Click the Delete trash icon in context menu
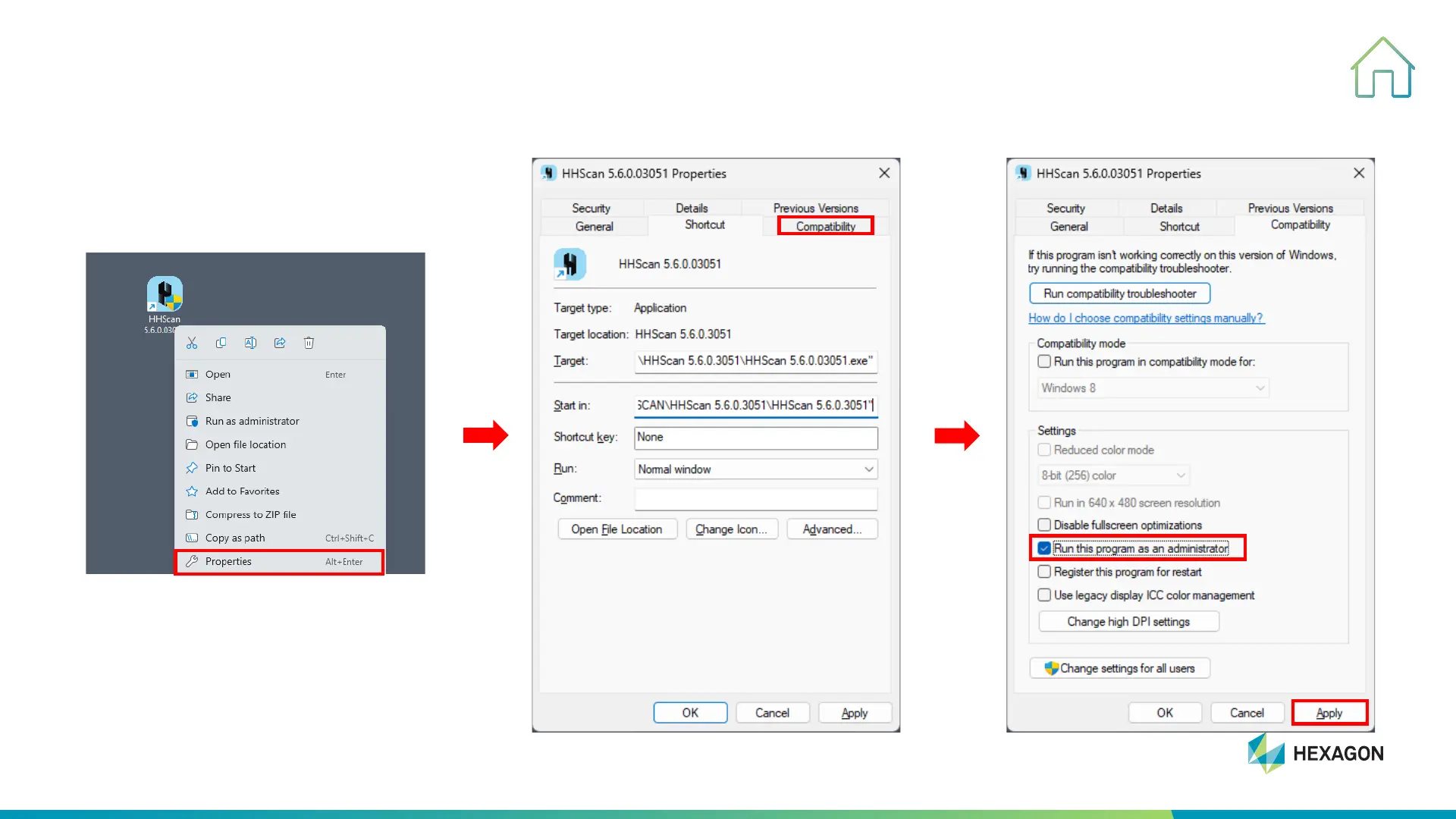 [309, 343]
